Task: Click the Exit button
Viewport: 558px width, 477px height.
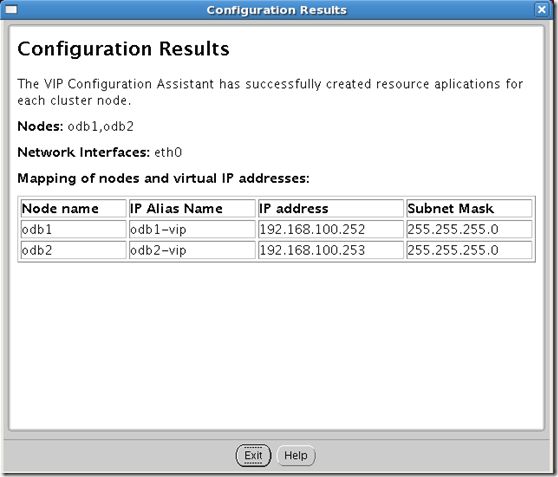Action: pyautogui.click(x=253, y=455)
